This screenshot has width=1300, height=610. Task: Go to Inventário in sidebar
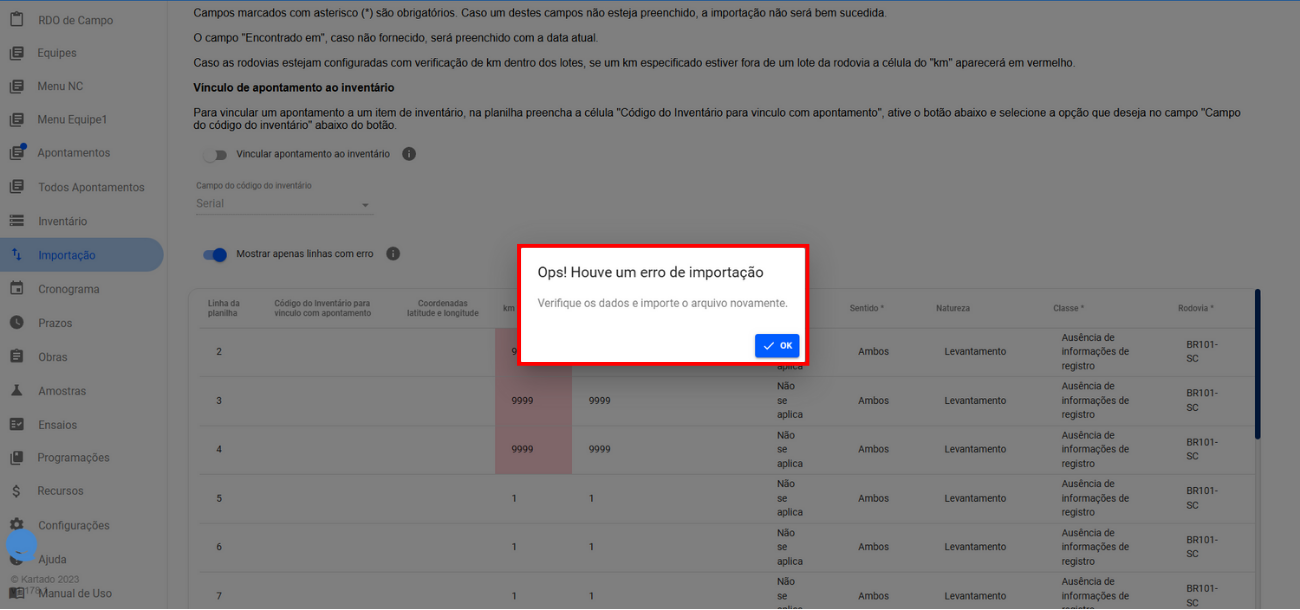(x=62, y=221)
